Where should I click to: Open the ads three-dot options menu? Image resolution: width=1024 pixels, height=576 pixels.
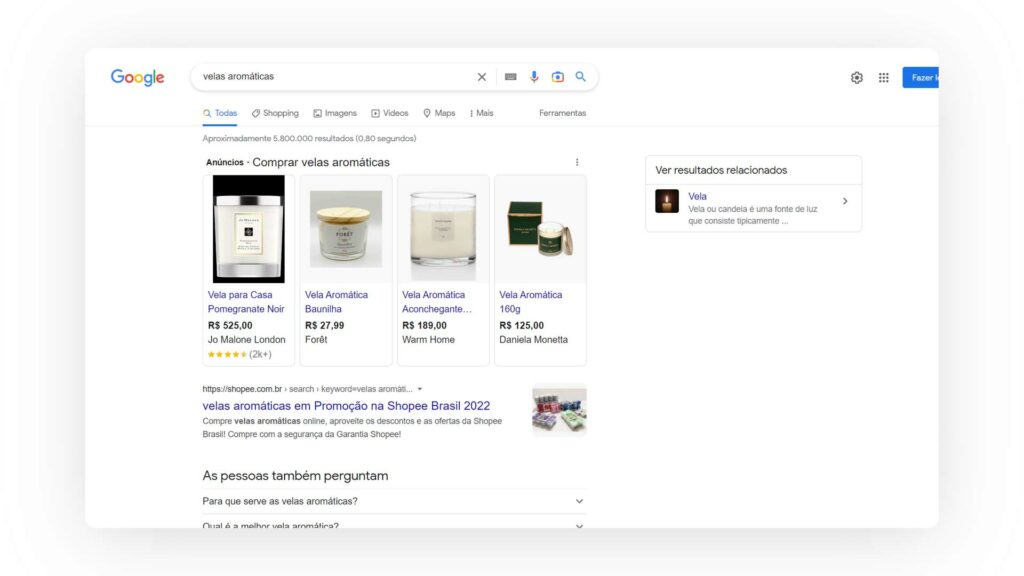[576, 161]
